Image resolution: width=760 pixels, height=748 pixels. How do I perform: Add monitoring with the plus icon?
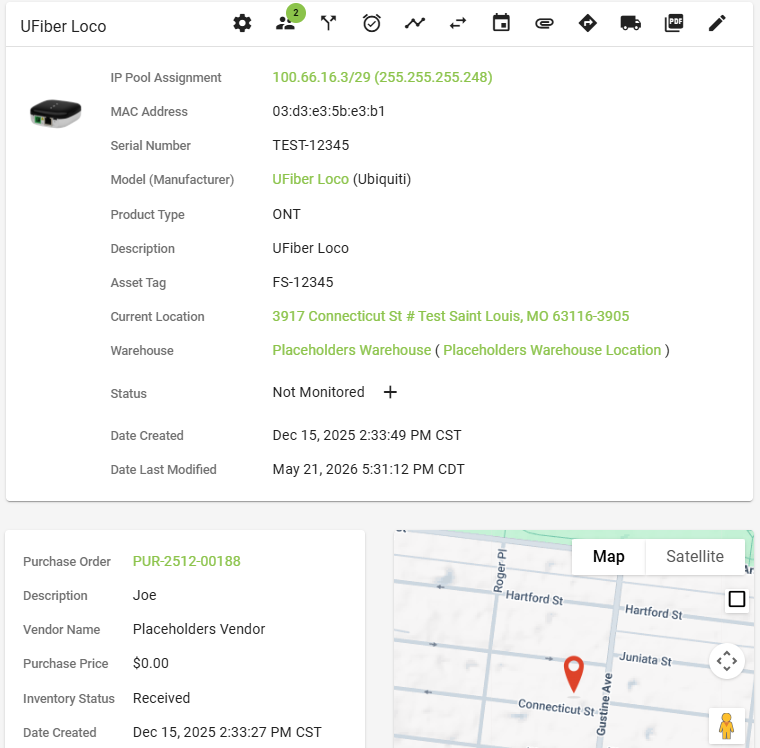[x=390, y=392]
